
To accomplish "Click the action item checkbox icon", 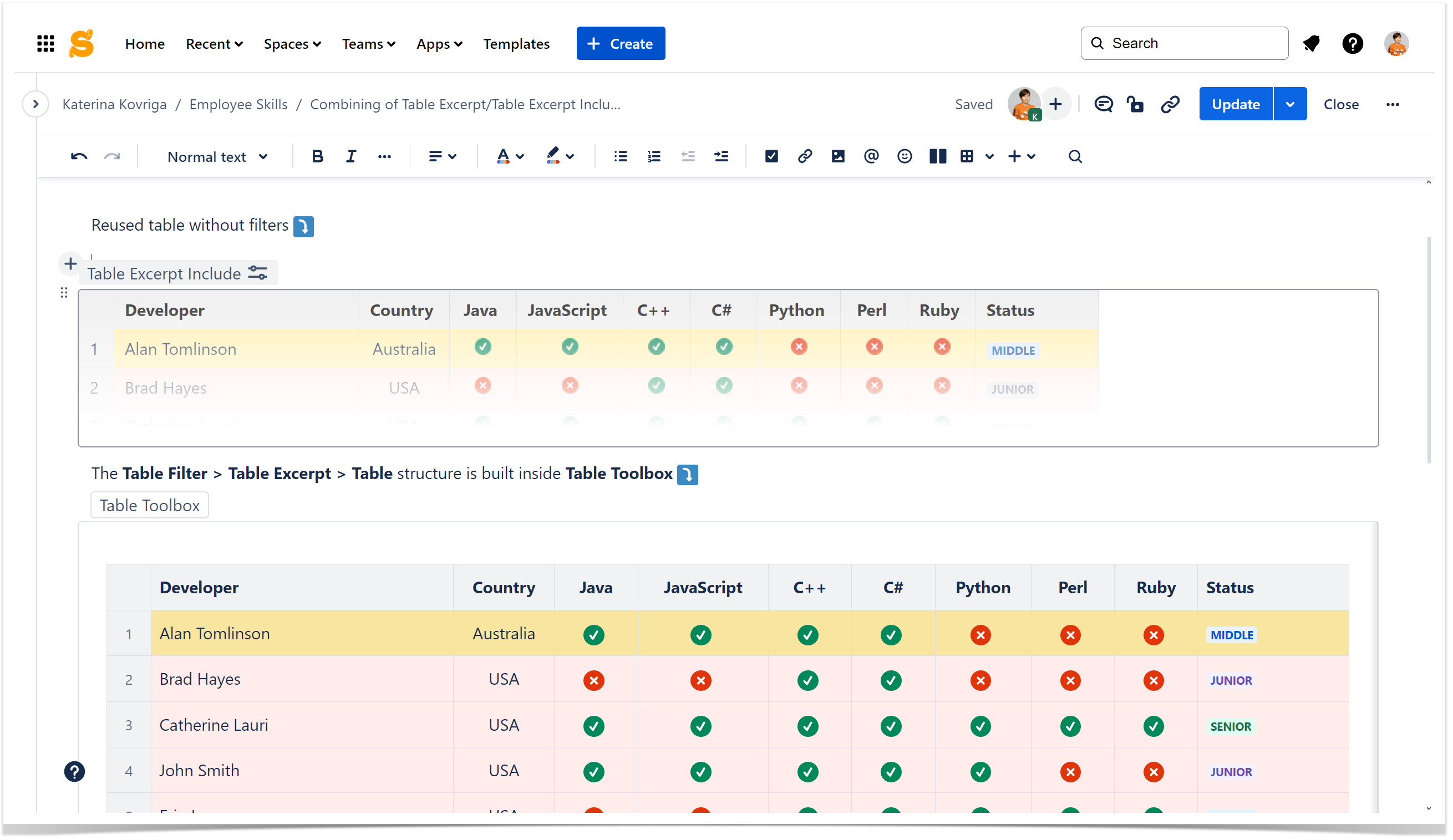I will tap(773, 157).
